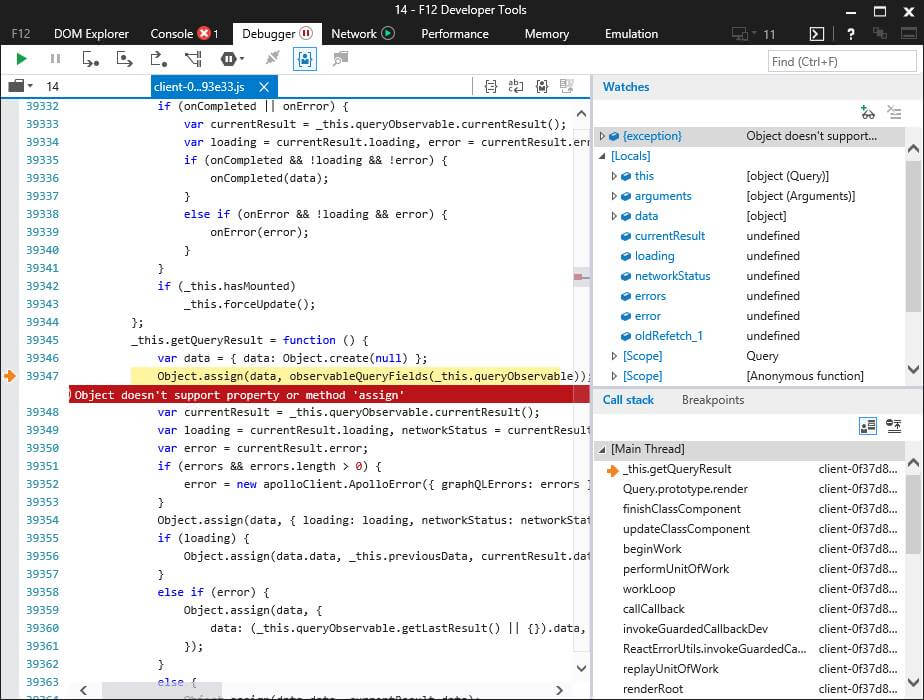Click the Break on new worker icon
The width and height of the screenshot is (924, 700).
coord(193,59)
